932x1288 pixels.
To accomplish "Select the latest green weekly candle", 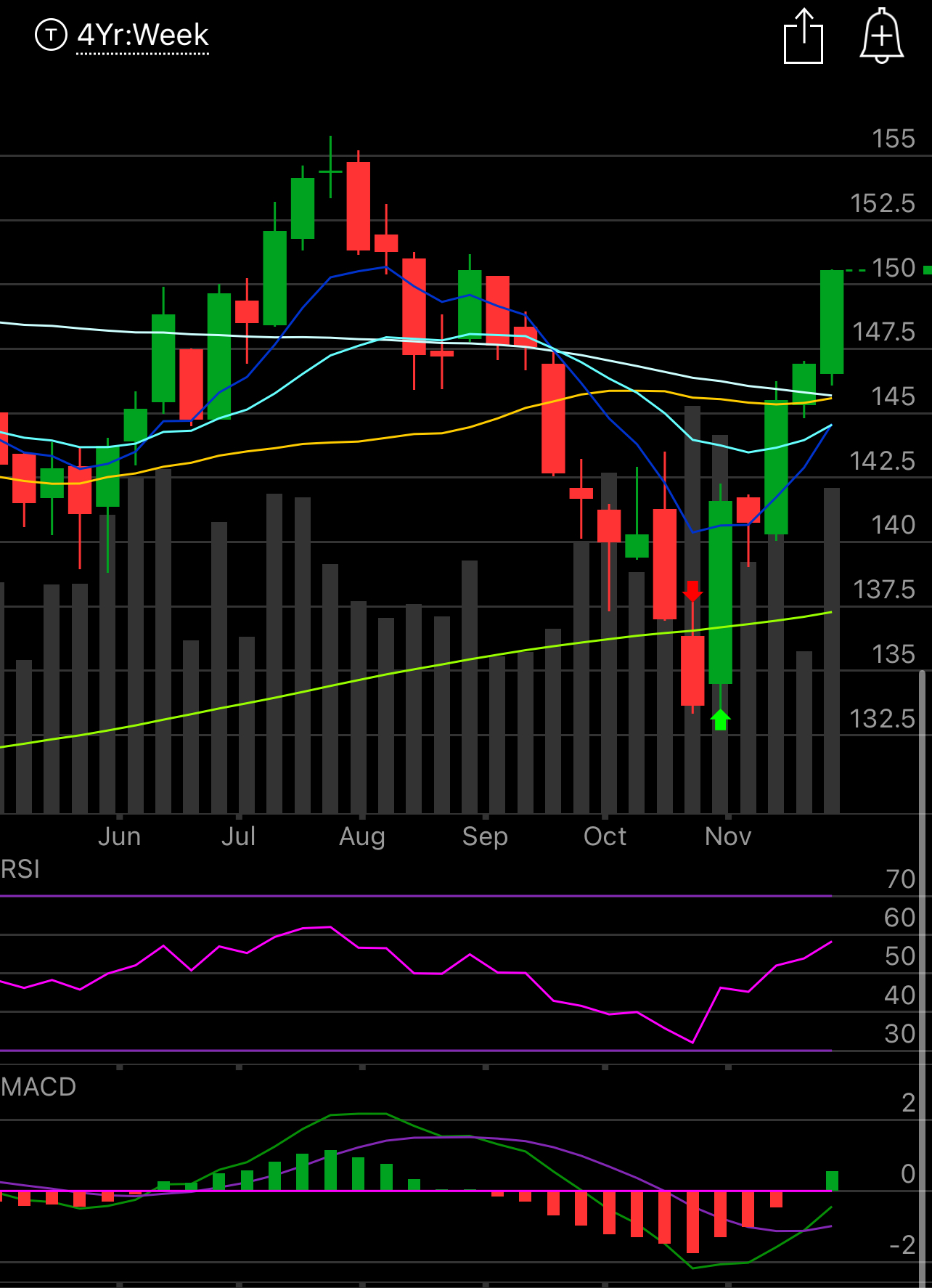I will pyautogui.click(x=832, y=322).
